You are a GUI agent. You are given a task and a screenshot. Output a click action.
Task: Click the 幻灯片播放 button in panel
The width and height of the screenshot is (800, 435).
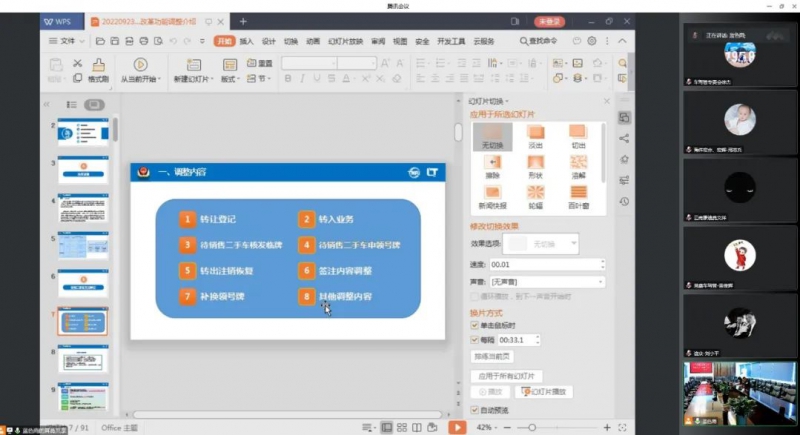click(544, 392)
